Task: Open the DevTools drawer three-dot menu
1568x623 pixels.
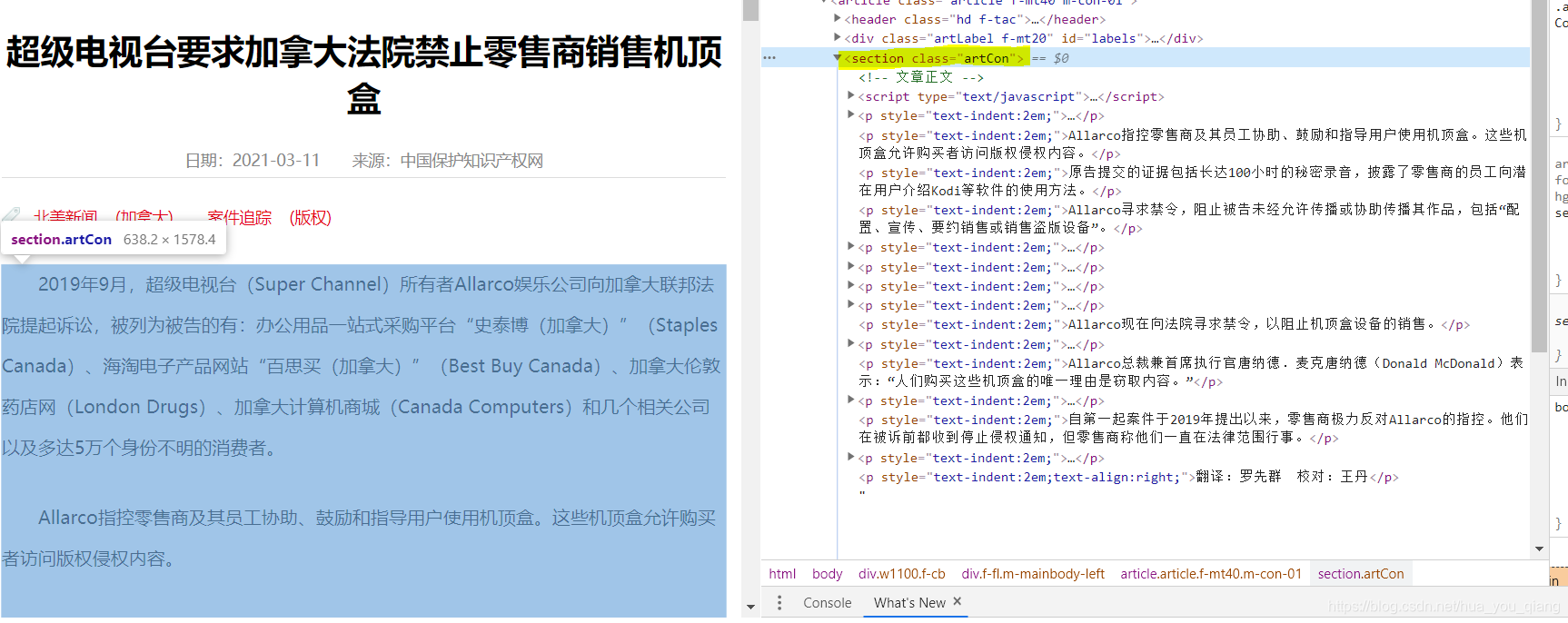Action: 779,602
